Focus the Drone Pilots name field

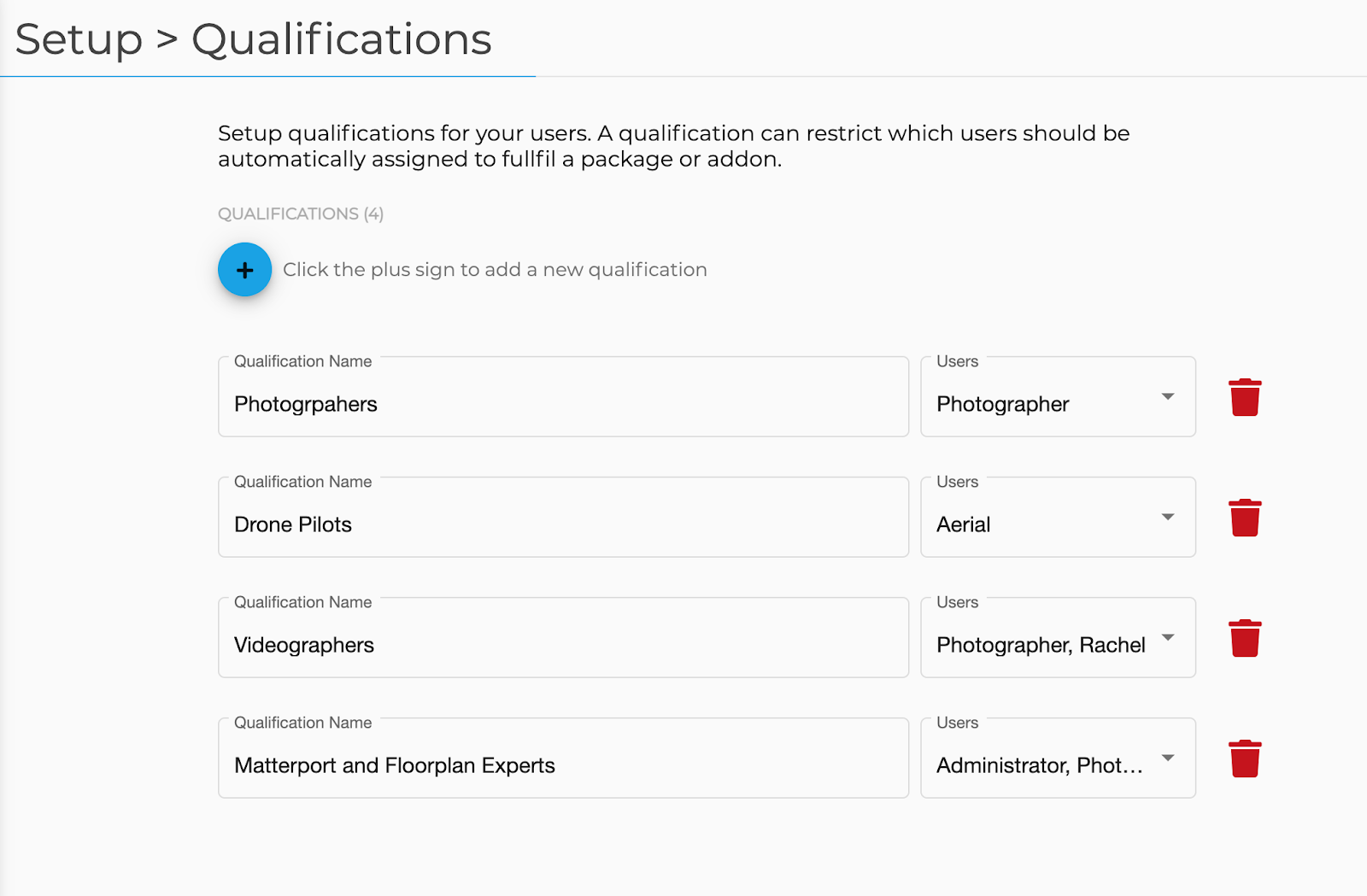pos(563,518)
